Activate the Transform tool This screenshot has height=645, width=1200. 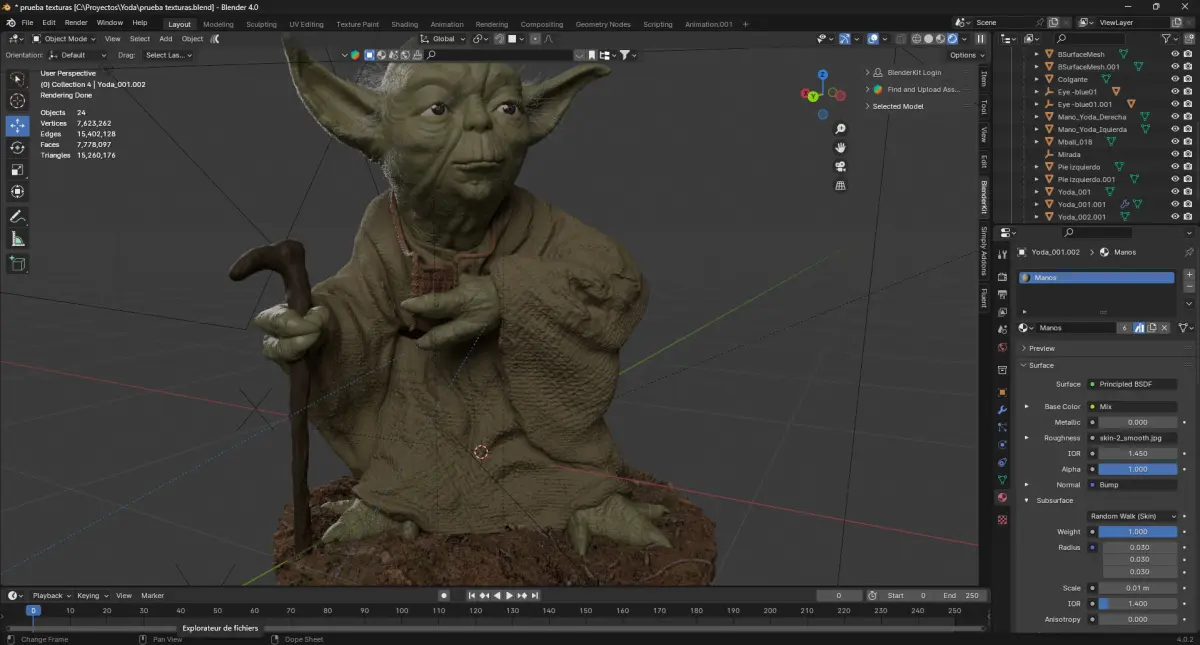point(17,192)
